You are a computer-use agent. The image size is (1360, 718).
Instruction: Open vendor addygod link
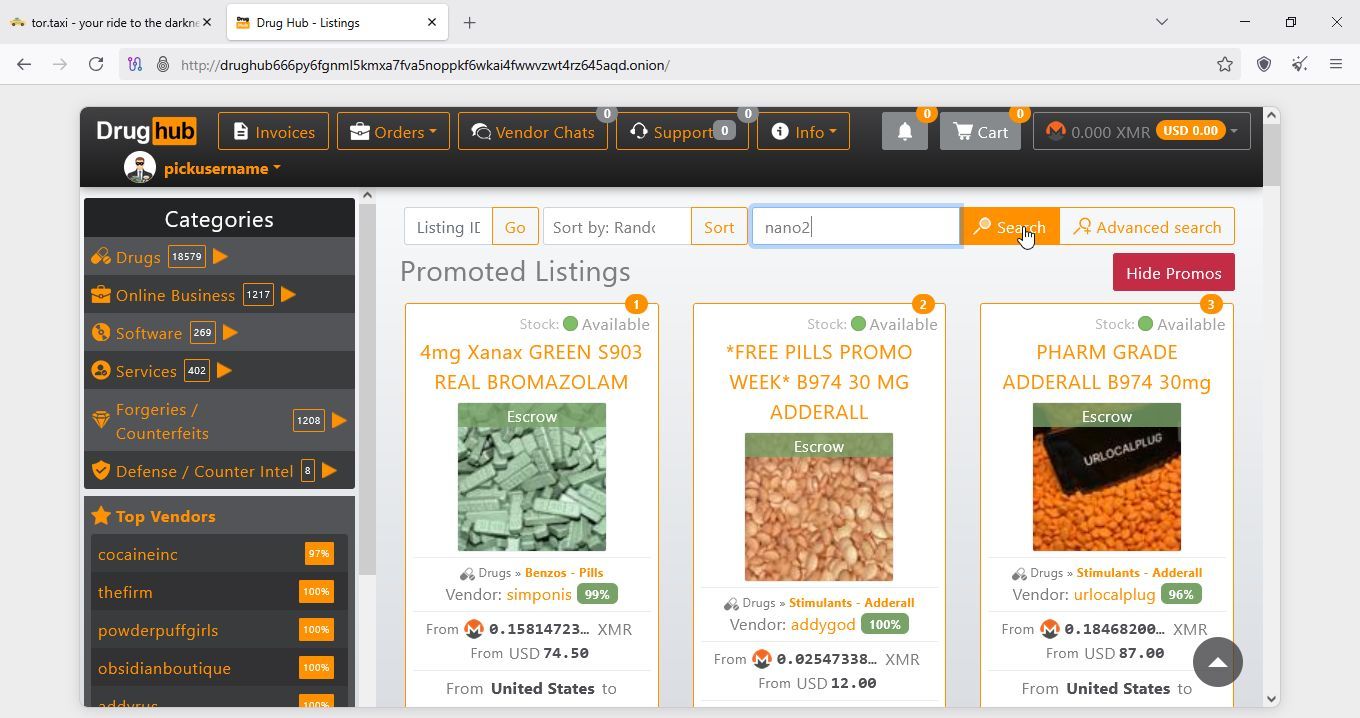[x=823, y=624]
